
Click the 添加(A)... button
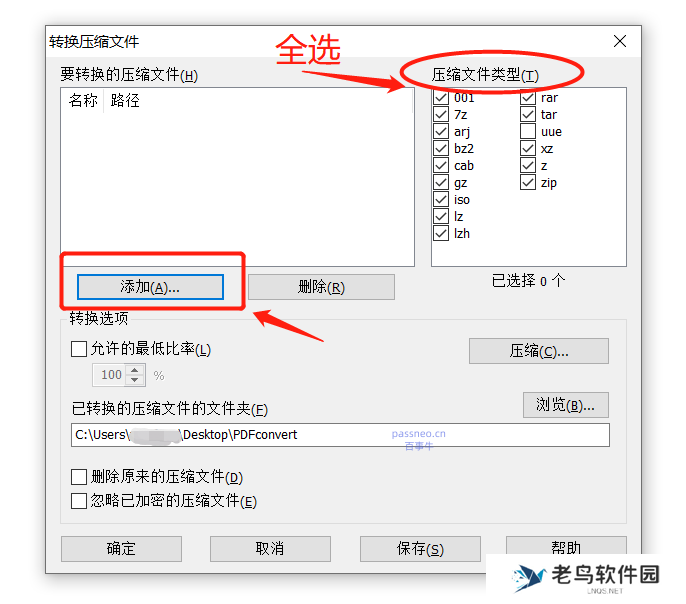tap(150, 287)
